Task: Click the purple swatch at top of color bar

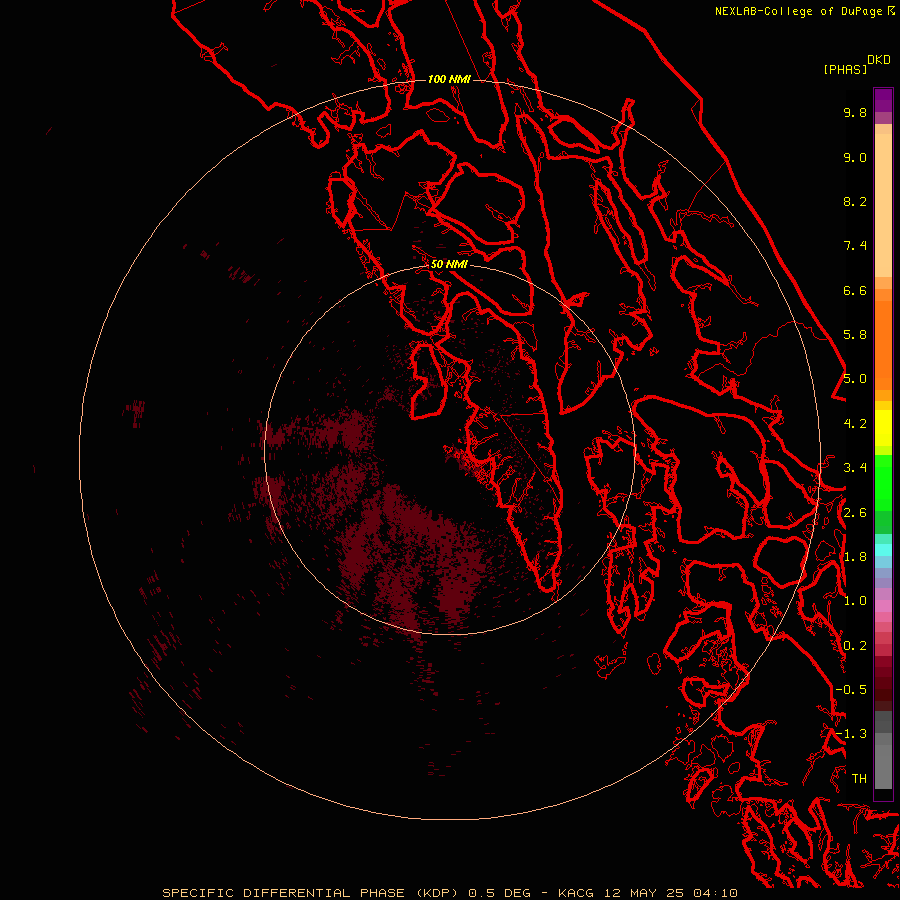Action: pos(883,100)
